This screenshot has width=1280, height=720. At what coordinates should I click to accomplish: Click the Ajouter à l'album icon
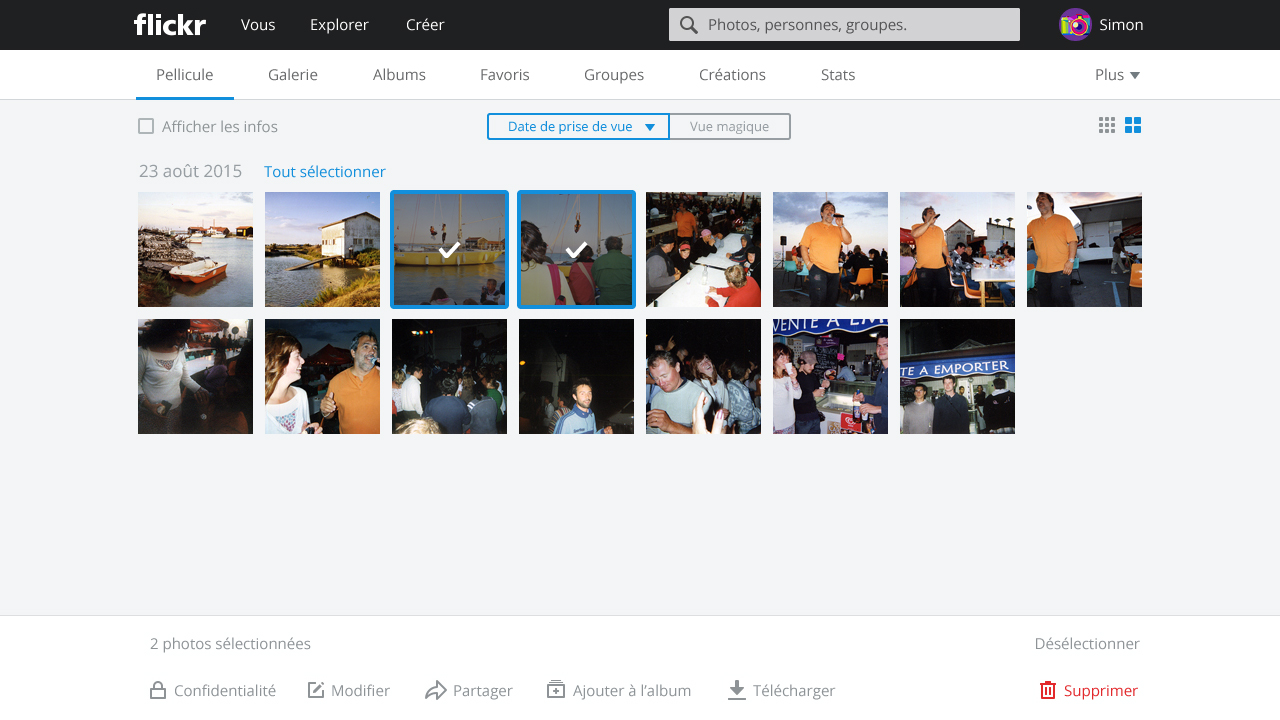556,689
